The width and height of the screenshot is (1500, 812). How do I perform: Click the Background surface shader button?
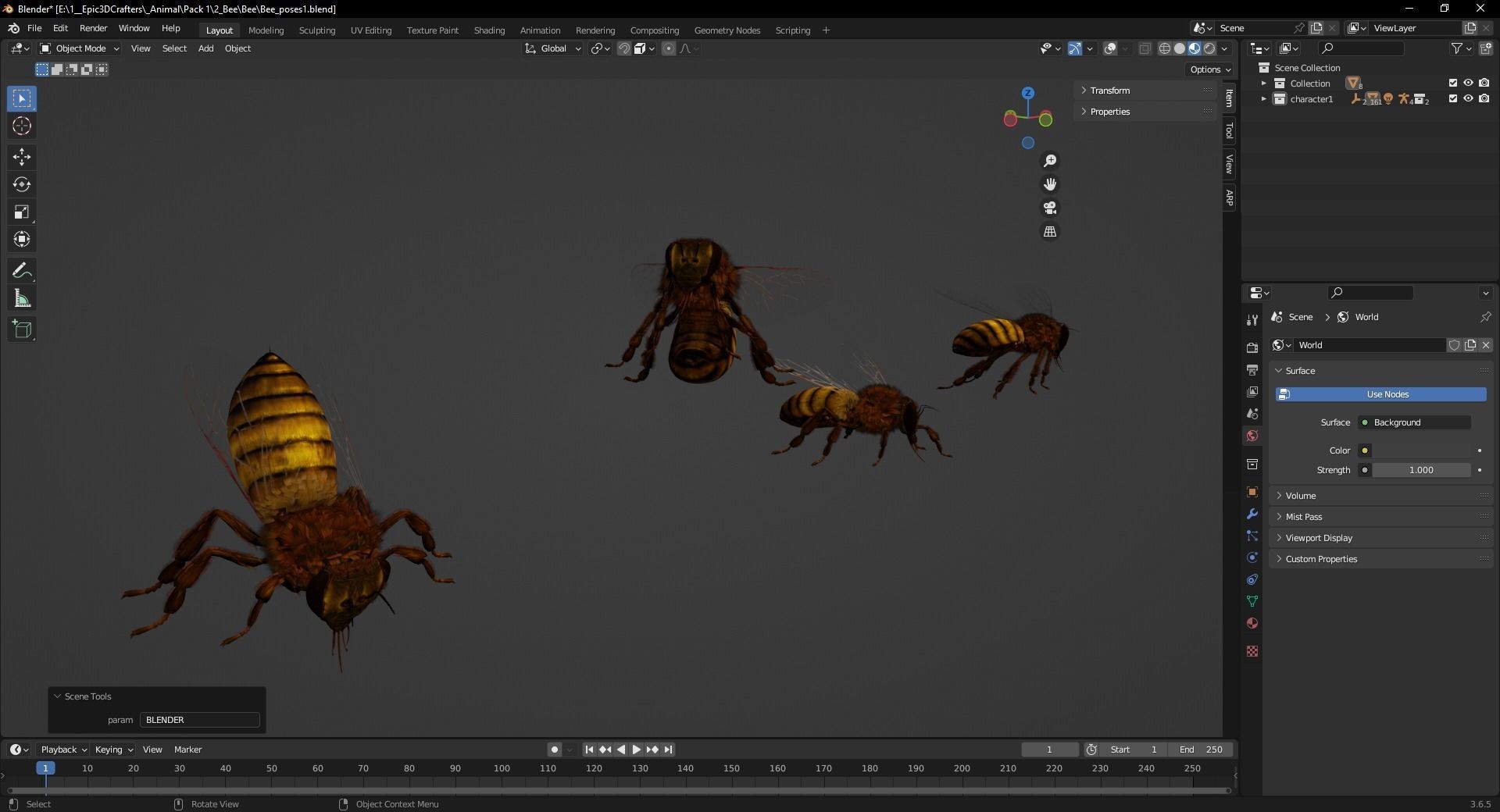(x=1415, y=422)
